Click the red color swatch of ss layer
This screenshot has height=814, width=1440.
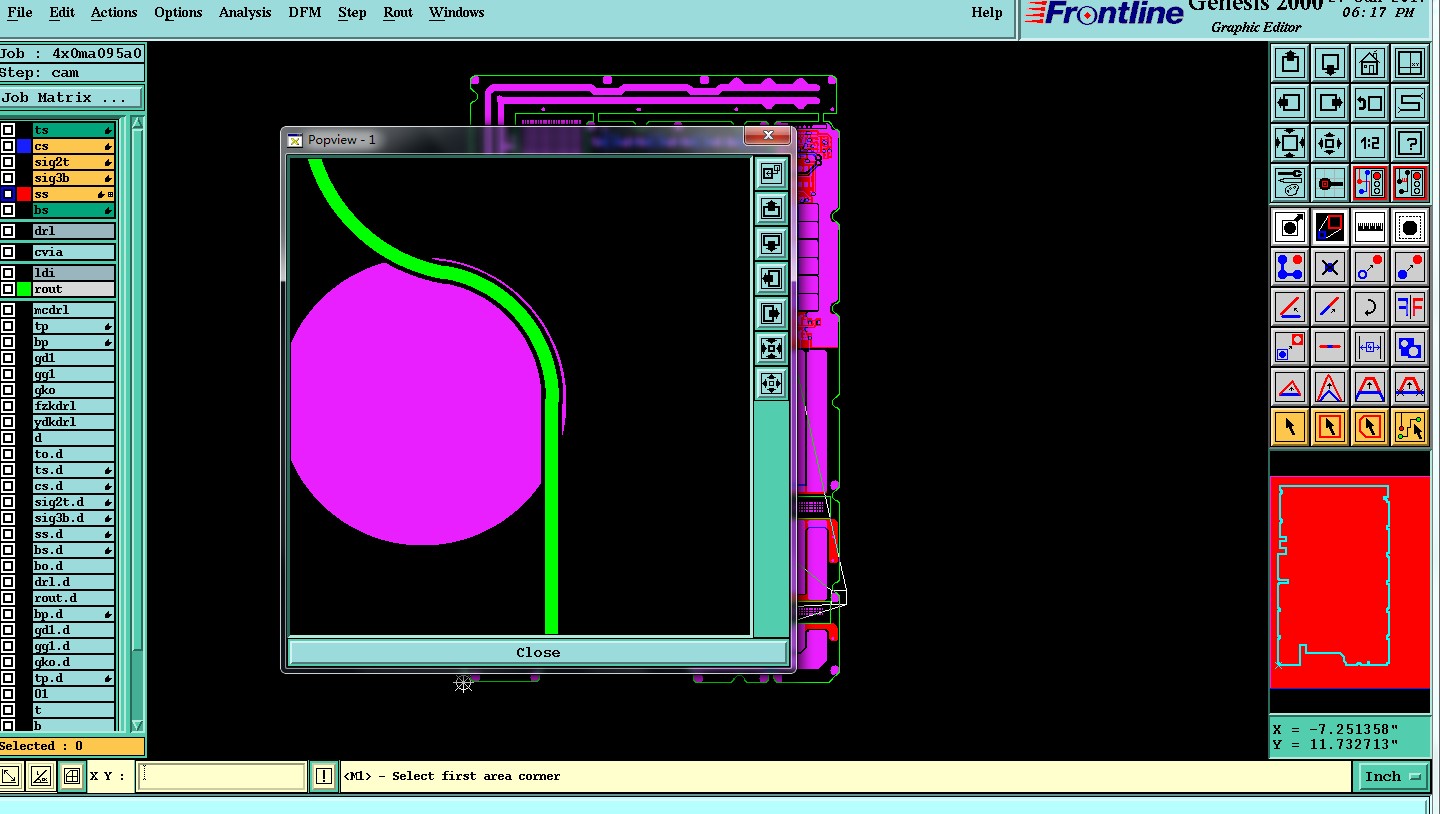(x=24, y=194)
